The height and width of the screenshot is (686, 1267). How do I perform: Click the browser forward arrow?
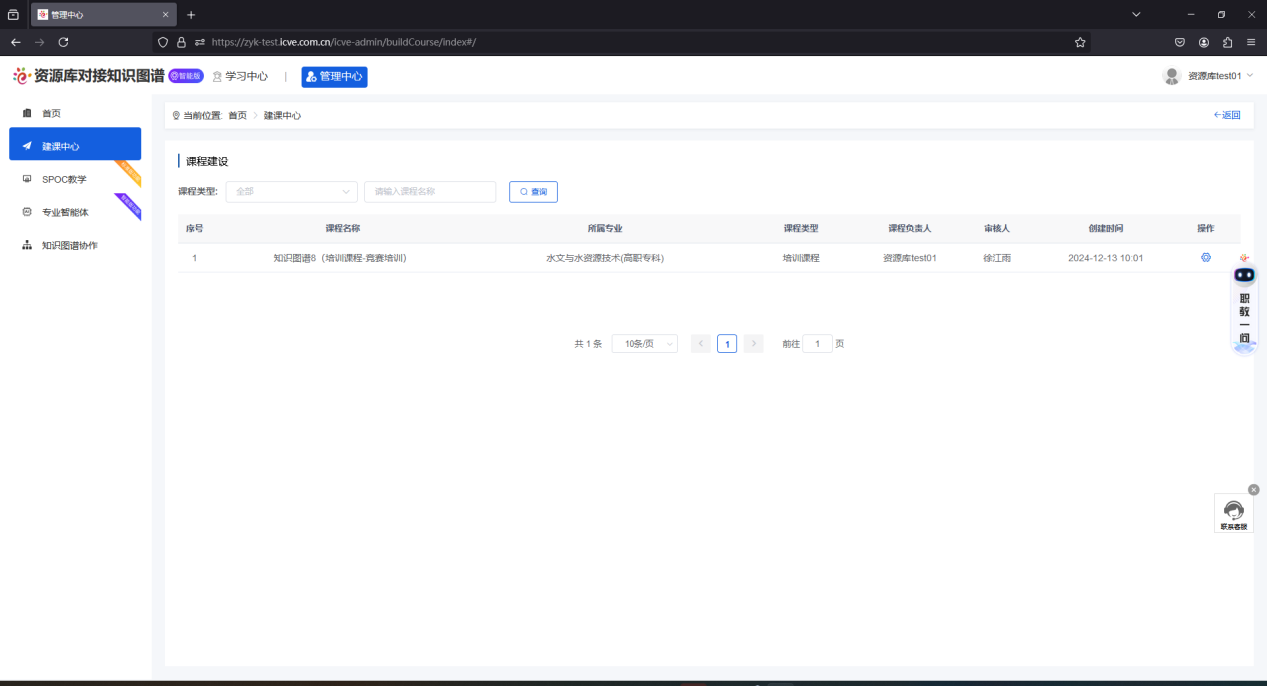tap(40, 42)
